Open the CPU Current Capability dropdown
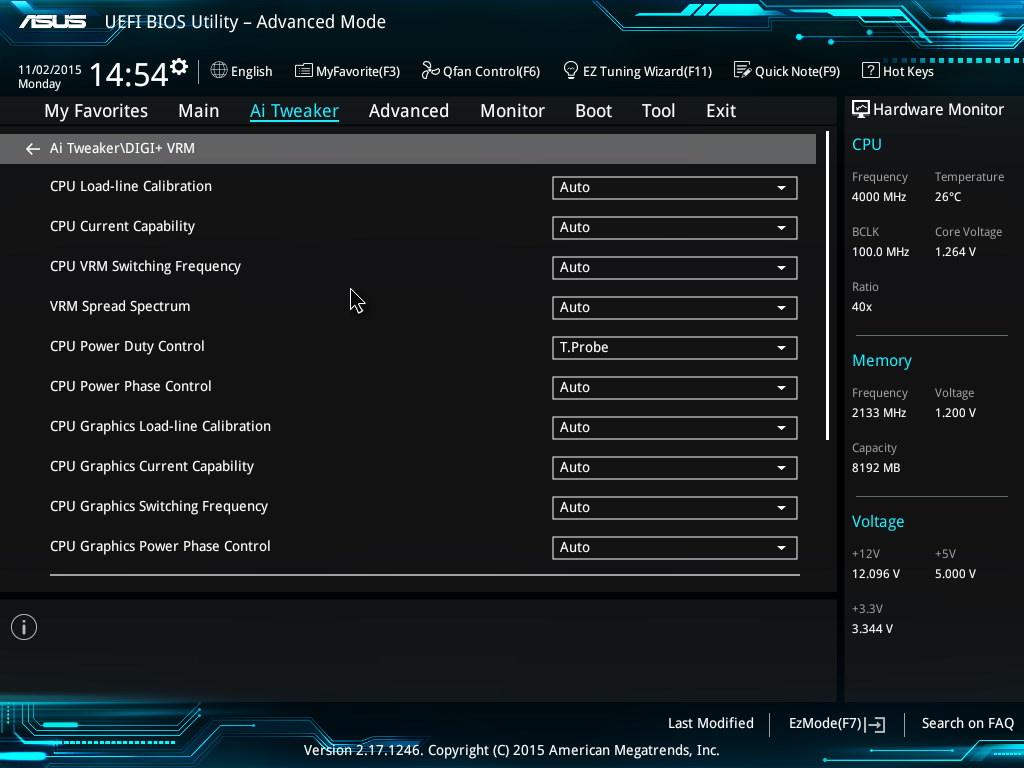This screenshot has width=1024, height=768. pyautogui.click(x=674, y=228)
